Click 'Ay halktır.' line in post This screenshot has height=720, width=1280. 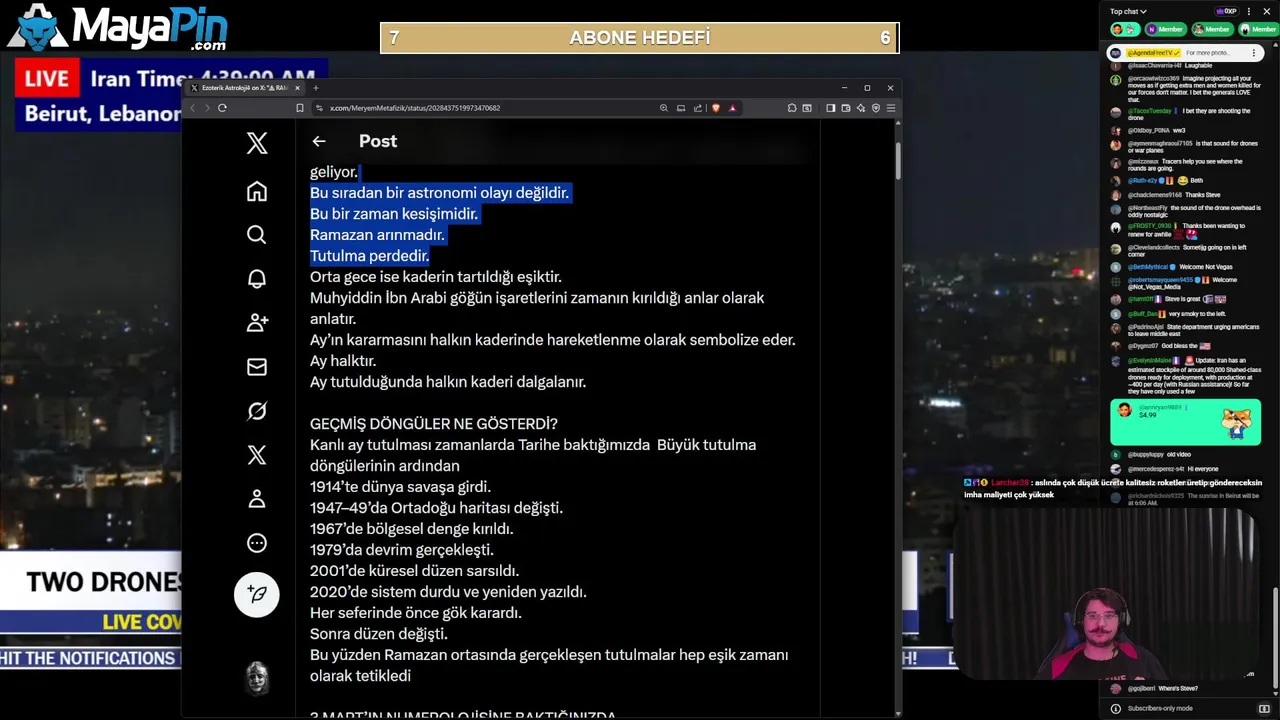pyautogui.click(x=343, y=361)
